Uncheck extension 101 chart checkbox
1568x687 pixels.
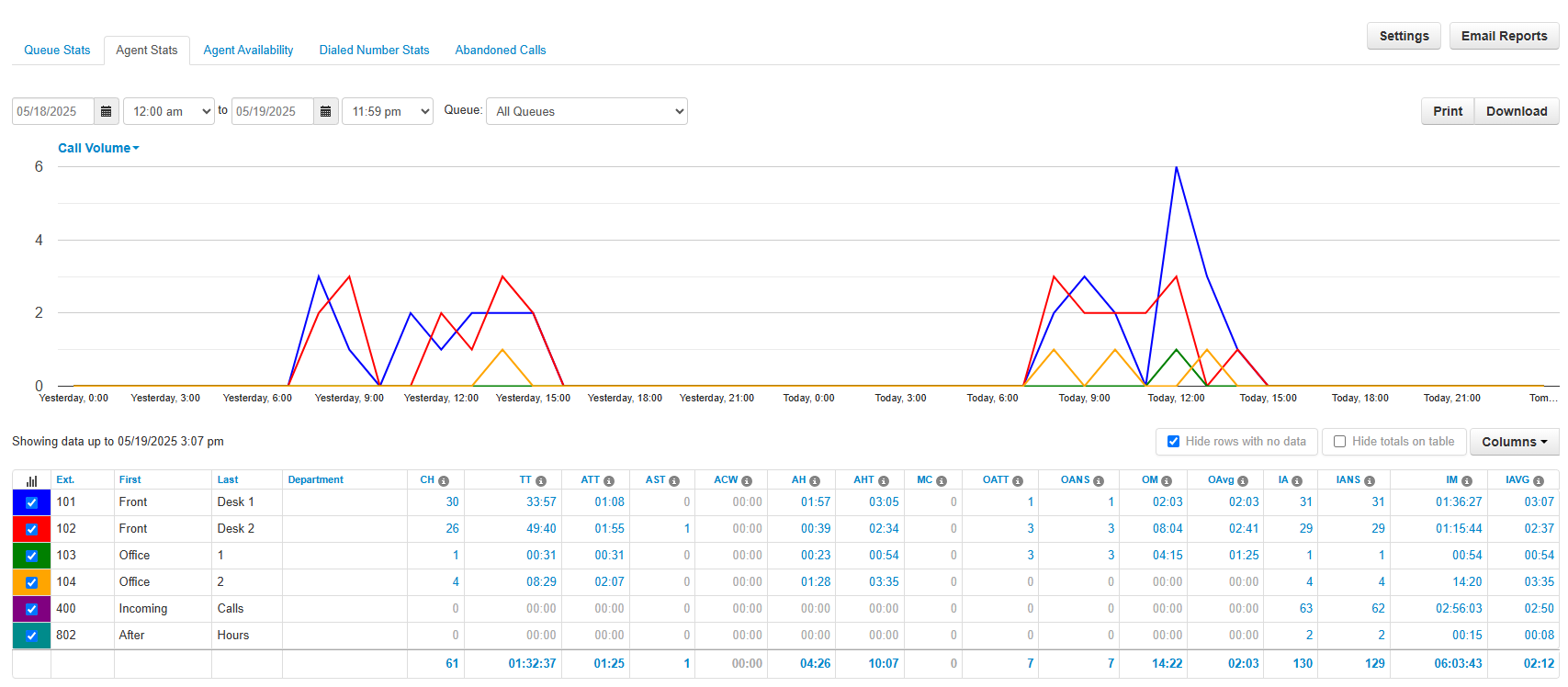tap(32, 502)
